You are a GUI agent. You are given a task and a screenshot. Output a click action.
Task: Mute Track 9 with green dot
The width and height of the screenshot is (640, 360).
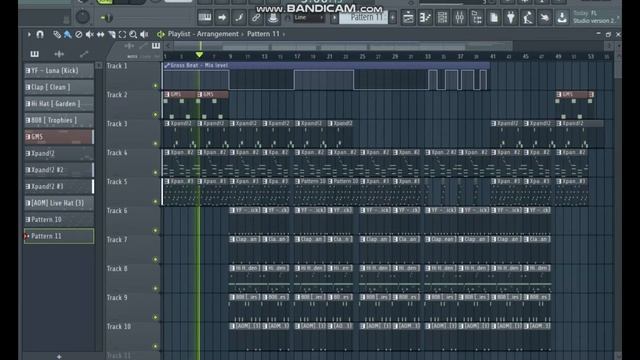point(155,318)
